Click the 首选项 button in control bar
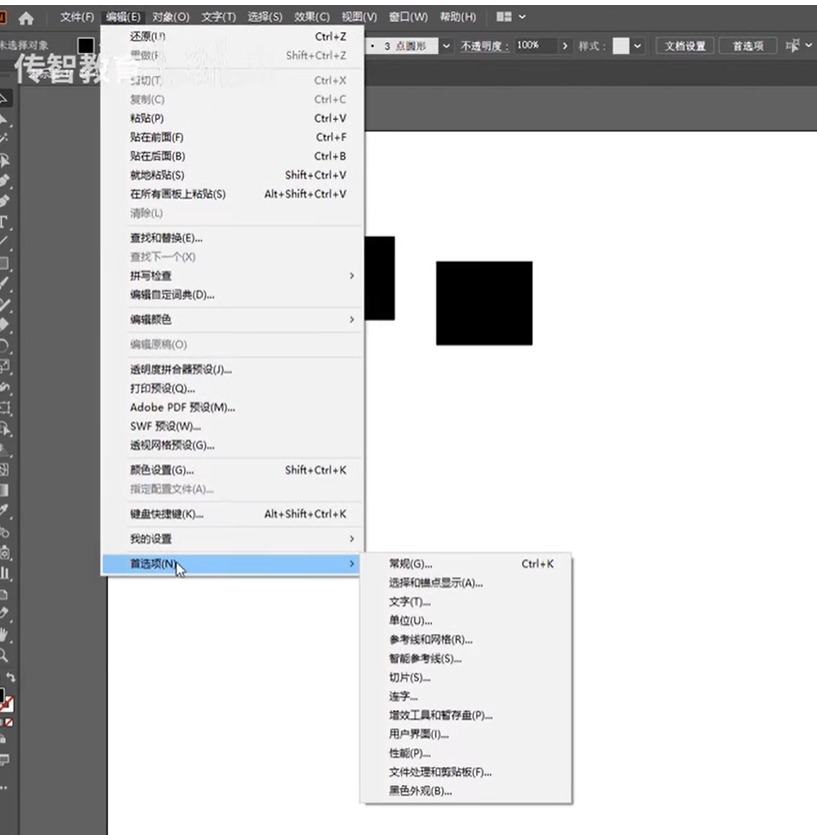 748,46
